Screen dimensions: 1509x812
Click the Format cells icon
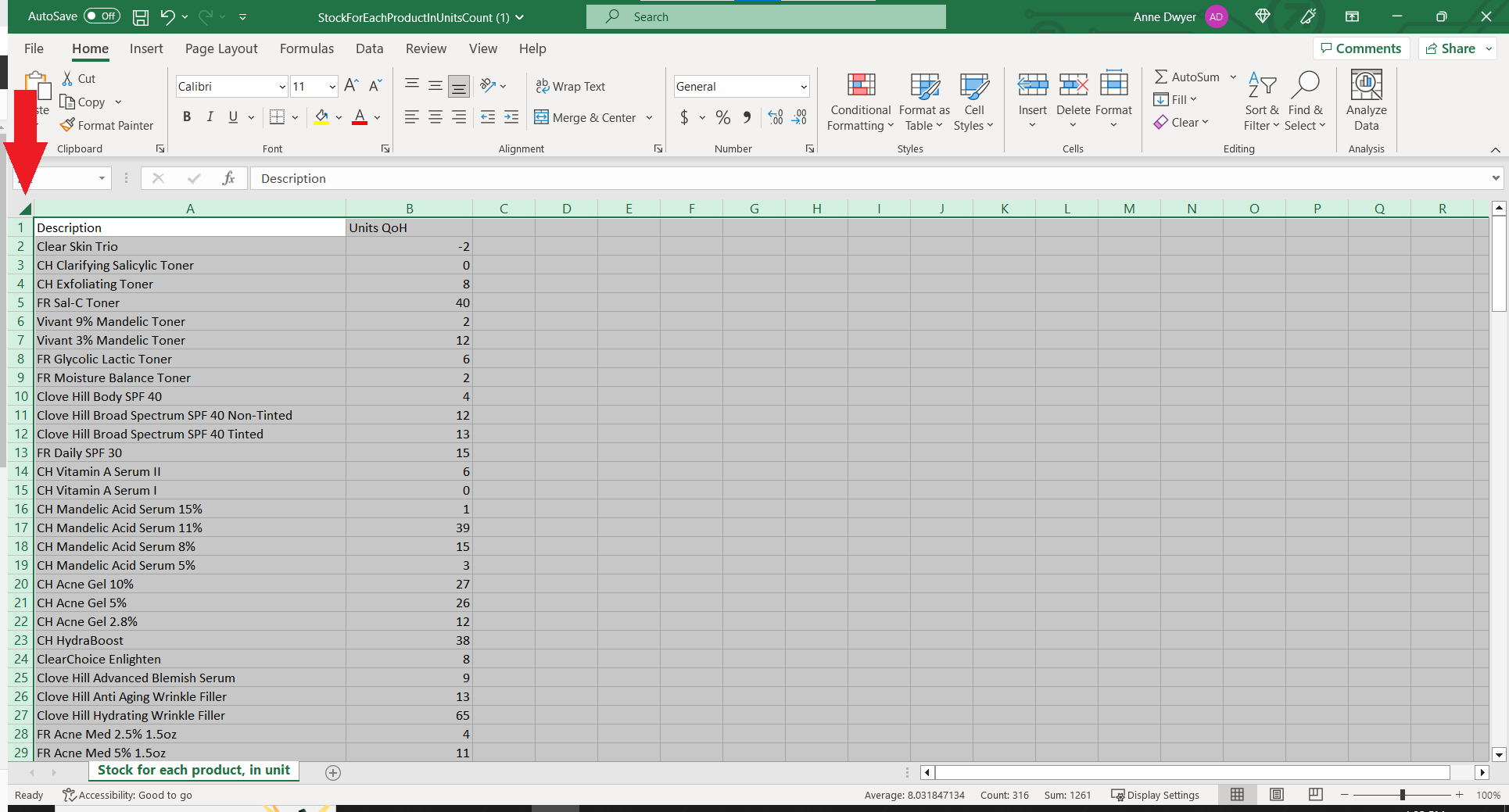(x=1114, y=84)
